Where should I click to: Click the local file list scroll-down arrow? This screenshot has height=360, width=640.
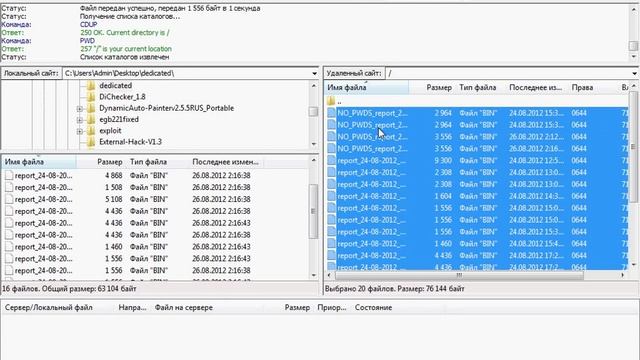click(x=313, y=276)
